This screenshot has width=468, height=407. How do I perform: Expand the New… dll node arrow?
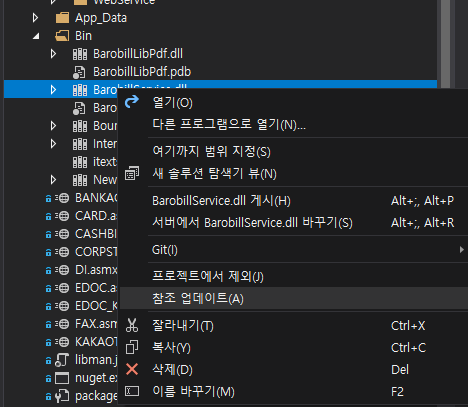pyautogui.click(x=53, y=180)
